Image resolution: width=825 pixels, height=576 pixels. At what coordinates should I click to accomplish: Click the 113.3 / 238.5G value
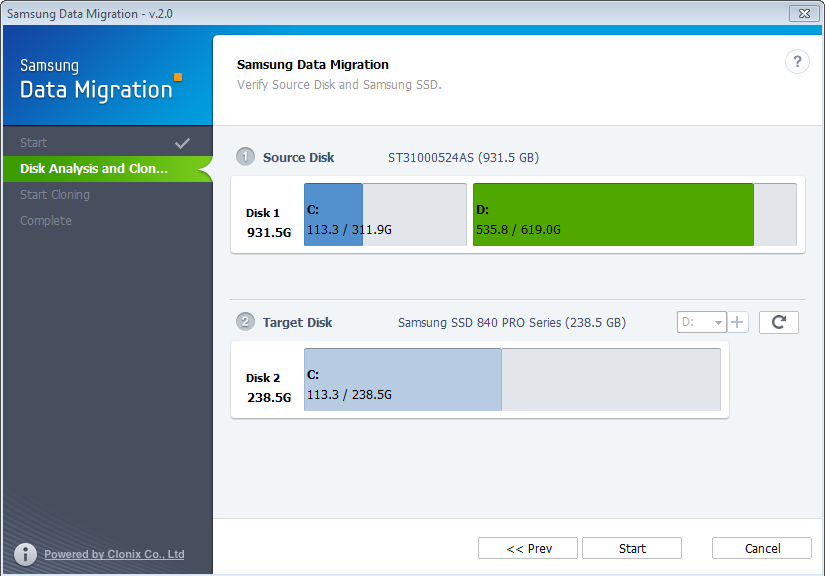(x=349, y=395)
